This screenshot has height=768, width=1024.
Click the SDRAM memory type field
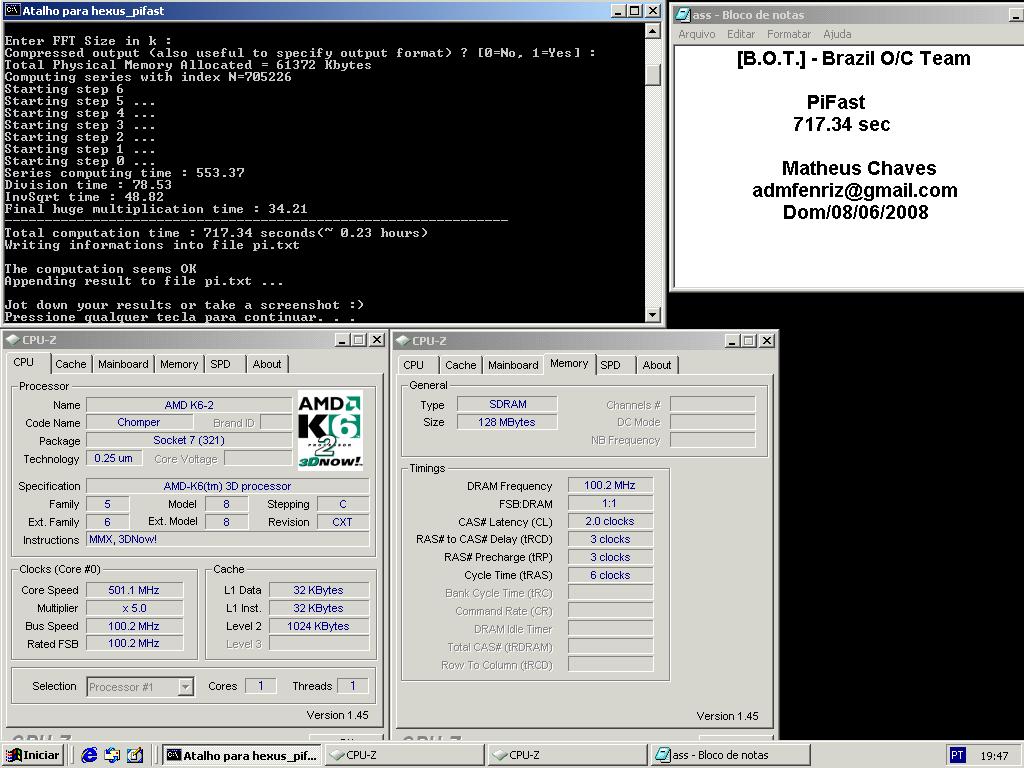pyautogui.click(x=507, y=404)
